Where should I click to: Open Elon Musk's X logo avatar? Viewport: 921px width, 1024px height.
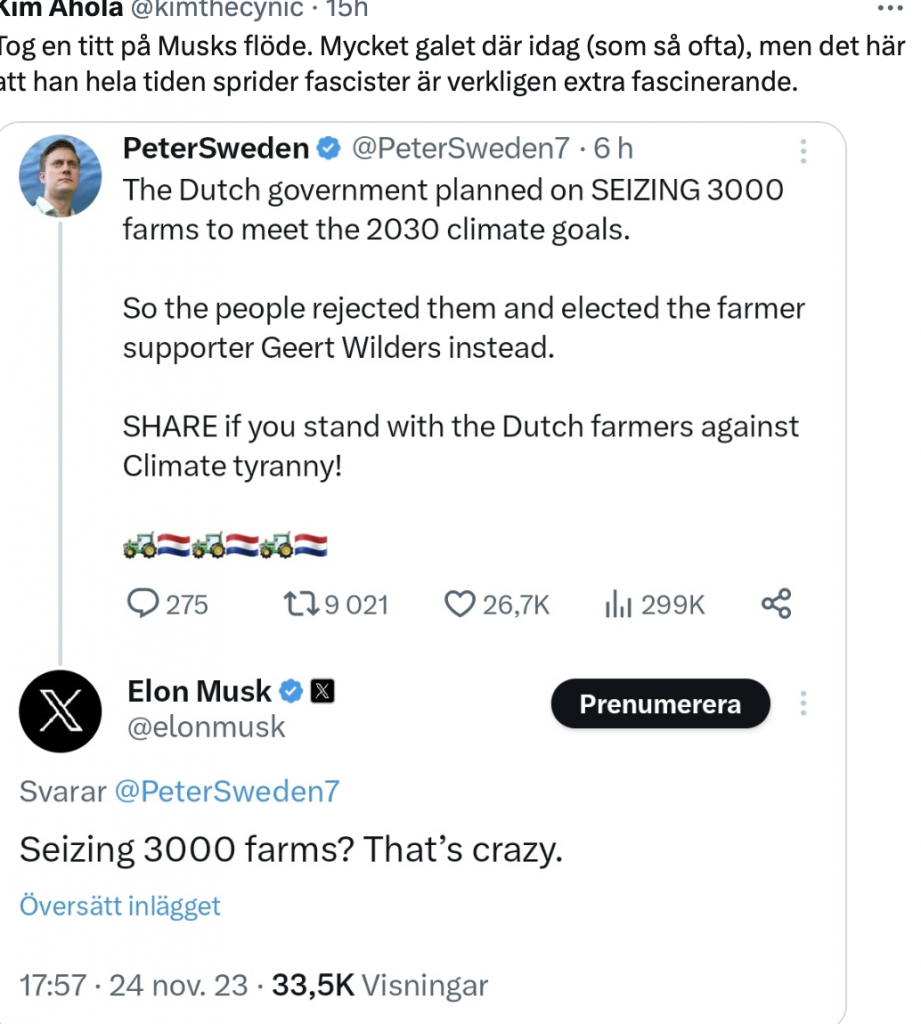60,712
